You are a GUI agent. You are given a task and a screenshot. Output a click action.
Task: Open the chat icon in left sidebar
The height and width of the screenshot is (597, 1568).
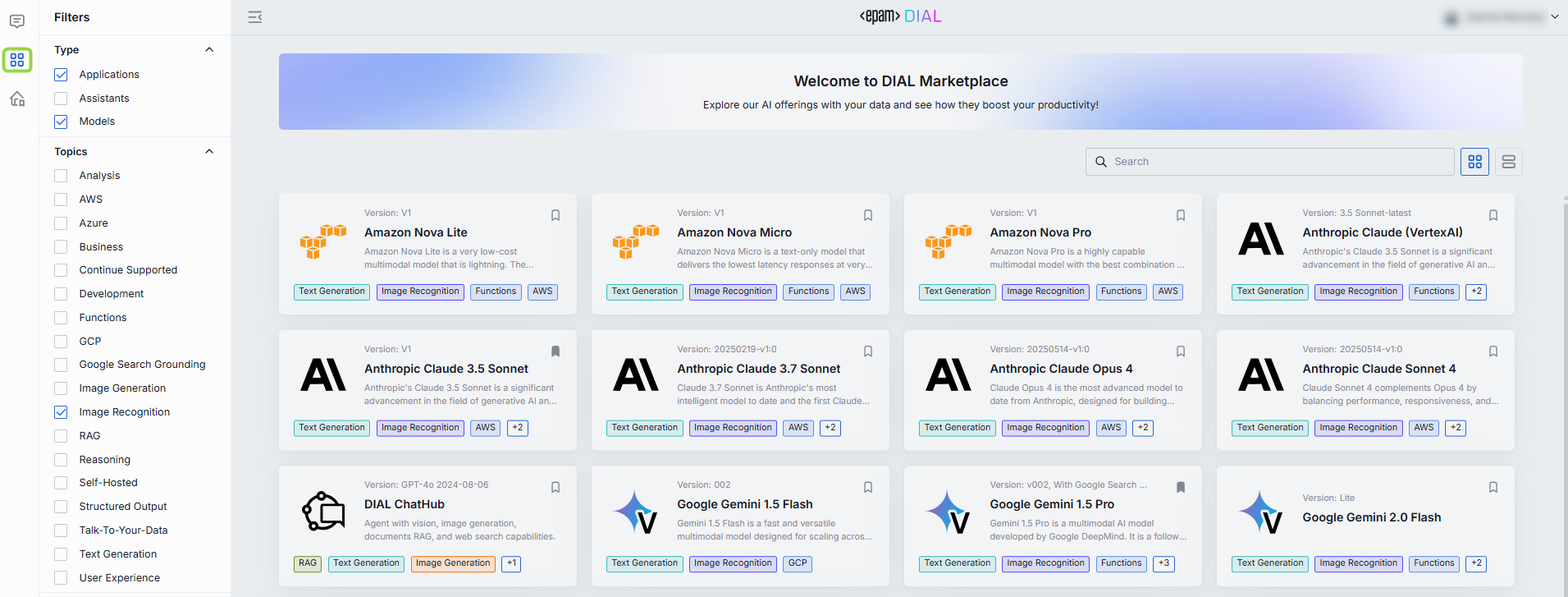17,21
